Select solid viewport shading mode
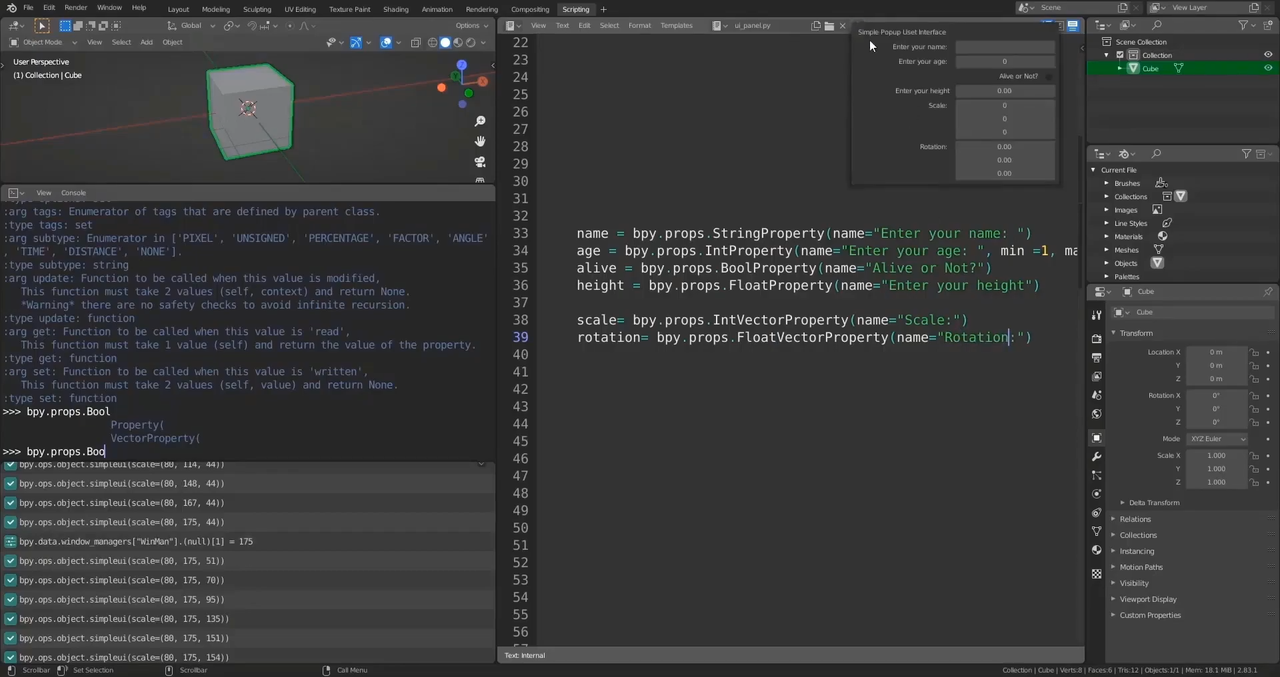Viewport: 1280px width, 677px height. click(x=446, y=42)
